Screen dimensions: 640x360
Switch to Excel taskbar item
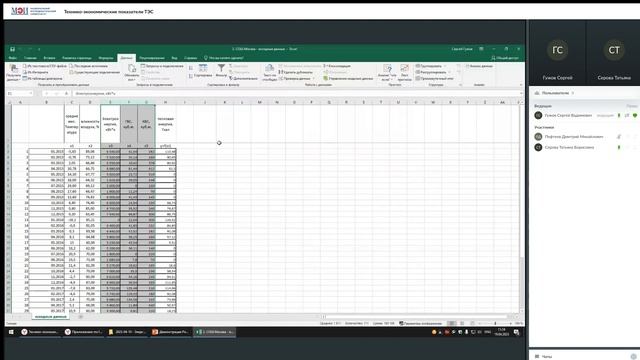coord(214,332)
